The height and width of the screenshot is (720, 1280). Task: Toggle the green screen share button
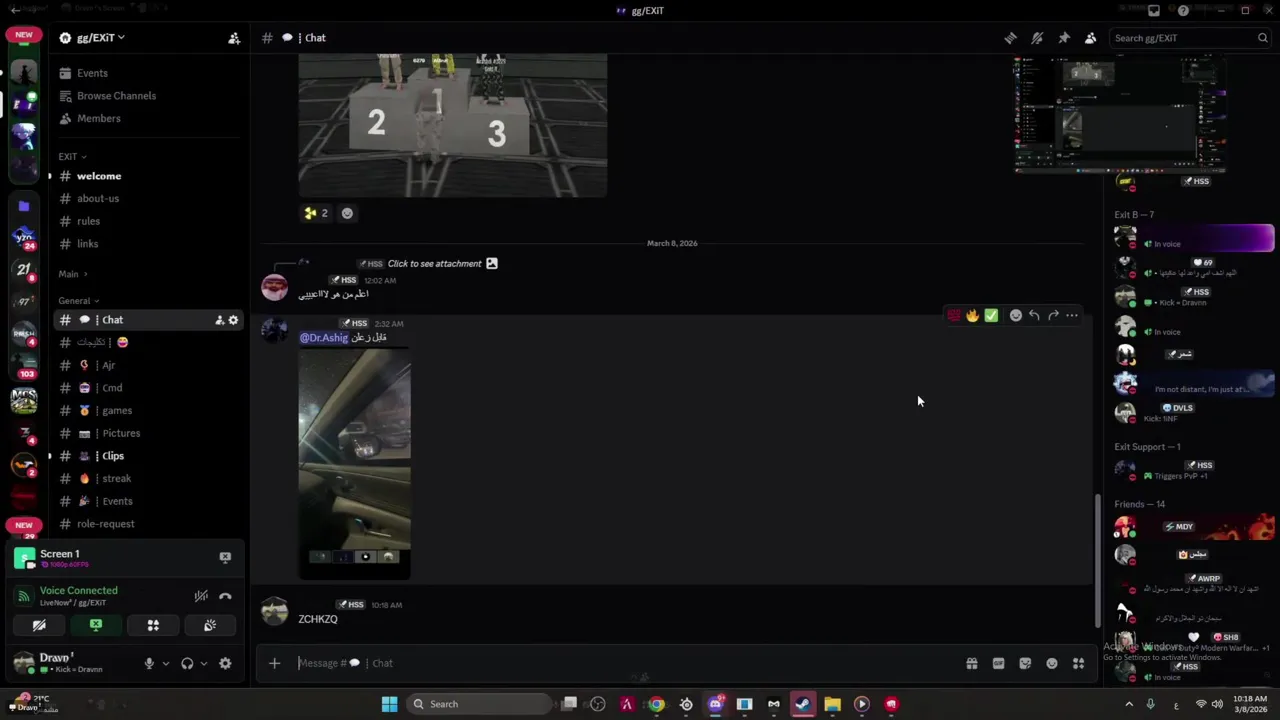96,625
